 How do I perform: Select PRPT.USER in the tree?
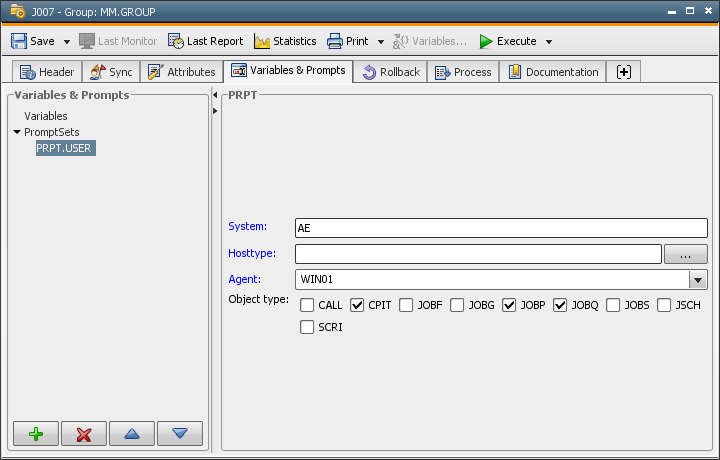click(65, 148)
